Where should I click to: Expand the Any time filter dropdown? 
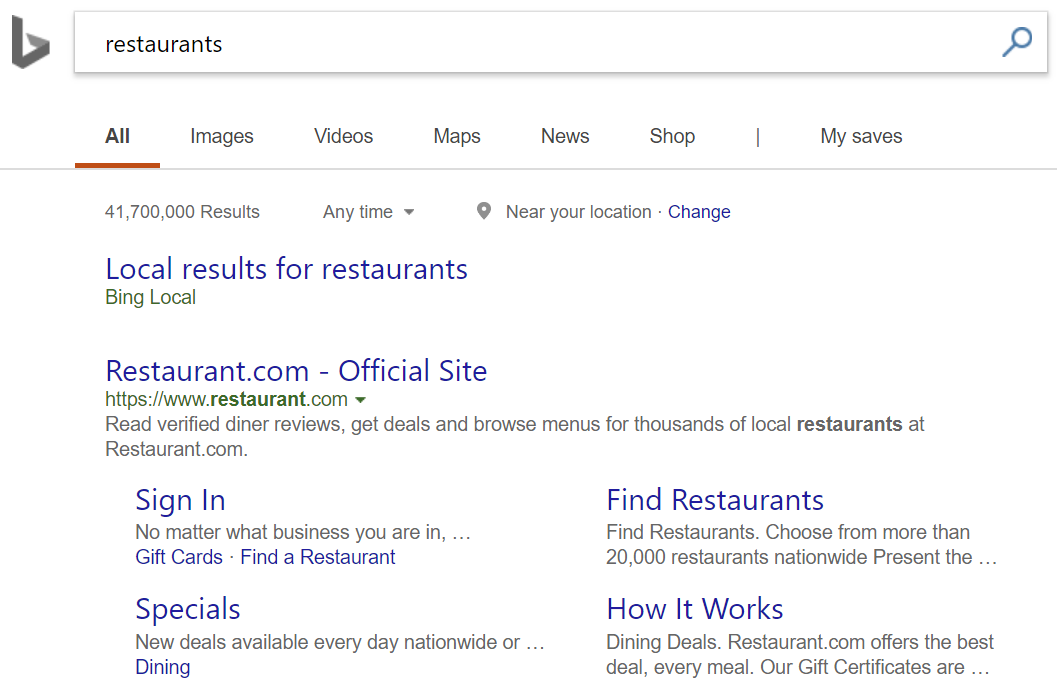tap(368, 212)
